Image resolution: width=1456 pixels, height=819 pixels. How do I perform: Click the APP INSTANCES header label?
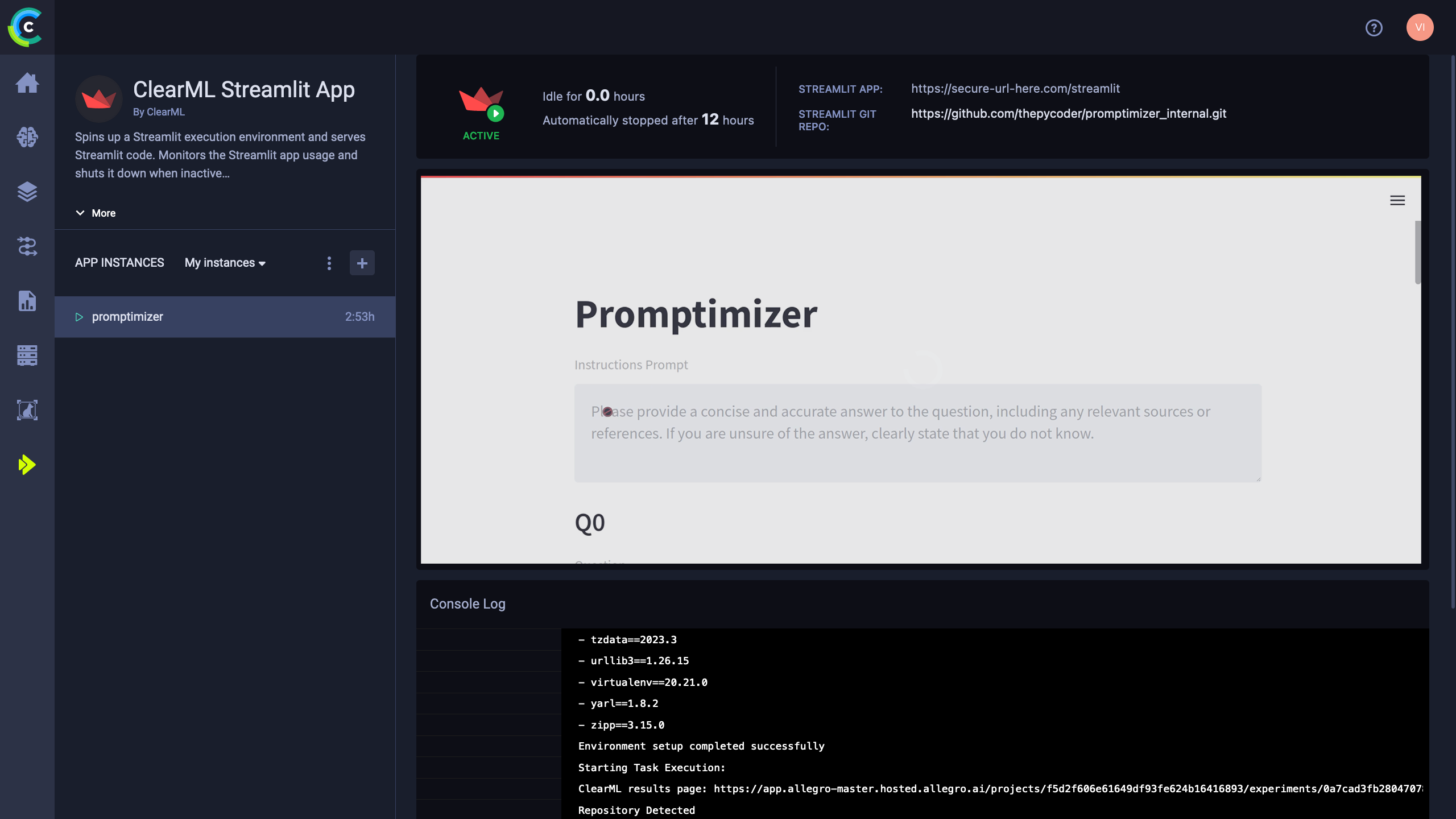click(x=119, y=263)
